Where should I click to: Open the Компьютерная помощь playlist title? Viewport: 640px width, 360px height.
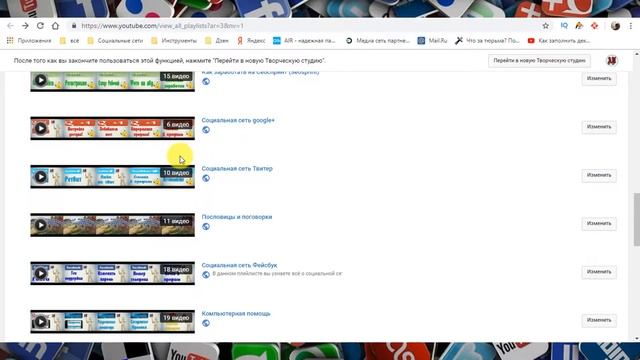236,313
